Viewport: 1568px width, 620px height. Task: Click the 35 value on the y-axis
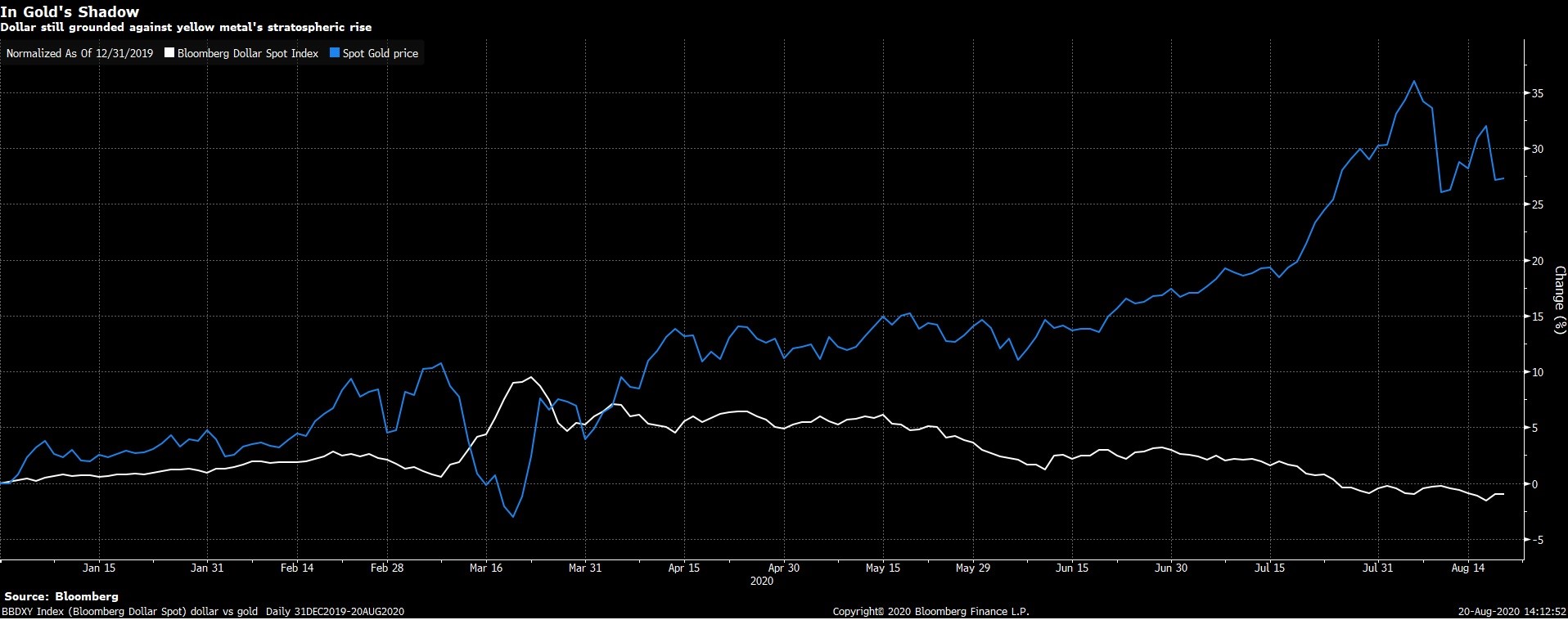coord(1538,93)
